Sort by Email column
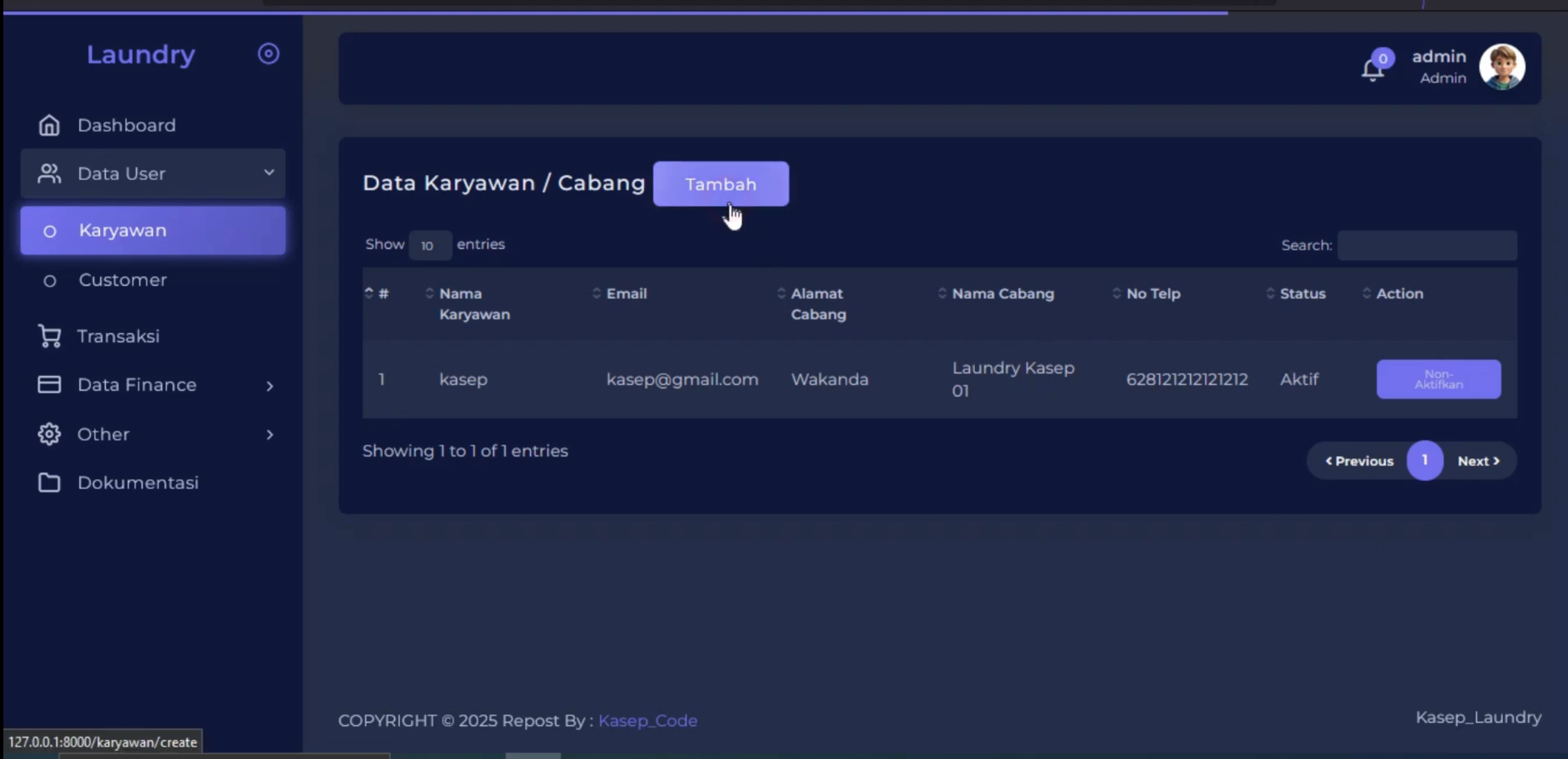Screen dimensions: 1568x759 626,294
